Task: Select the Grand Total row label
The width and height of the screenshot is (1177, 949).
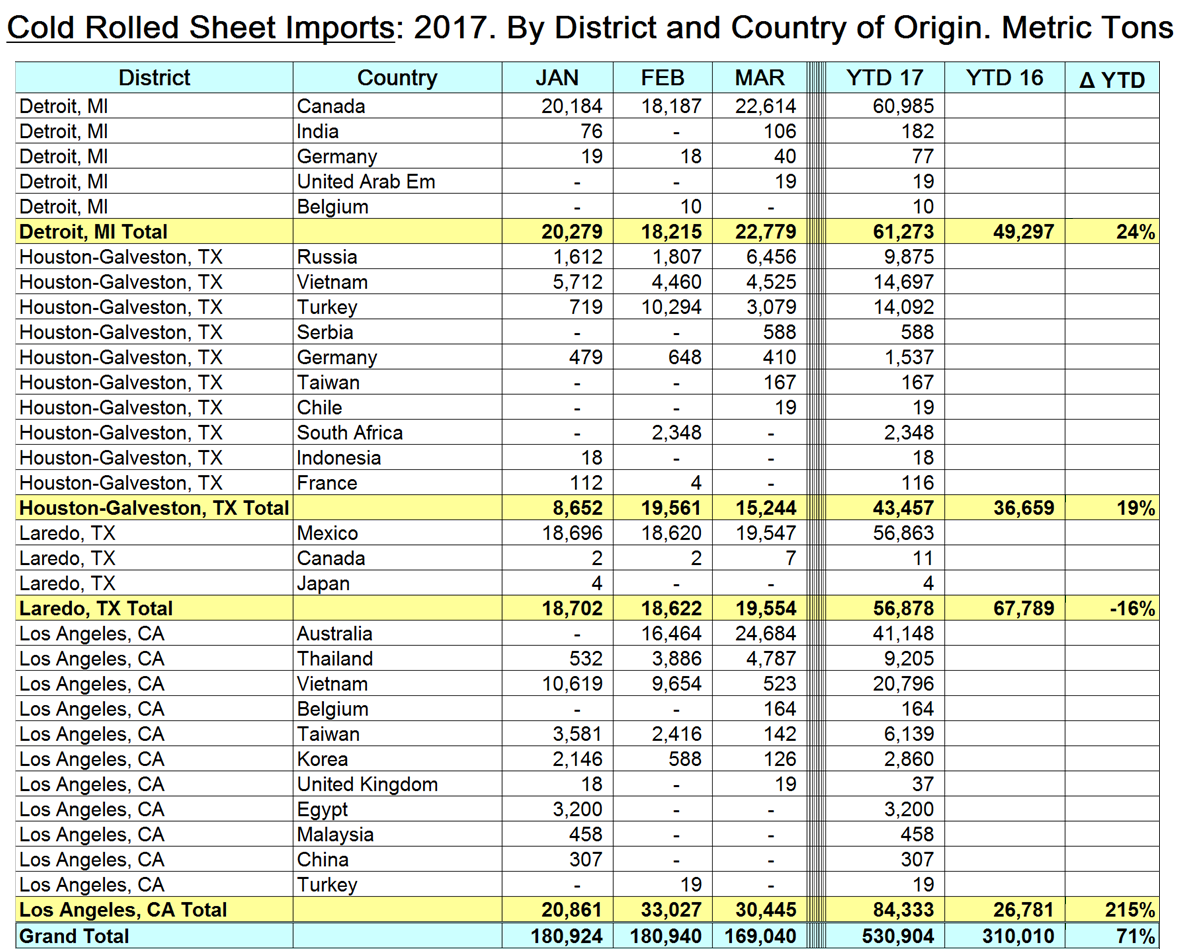Action: 74,936
